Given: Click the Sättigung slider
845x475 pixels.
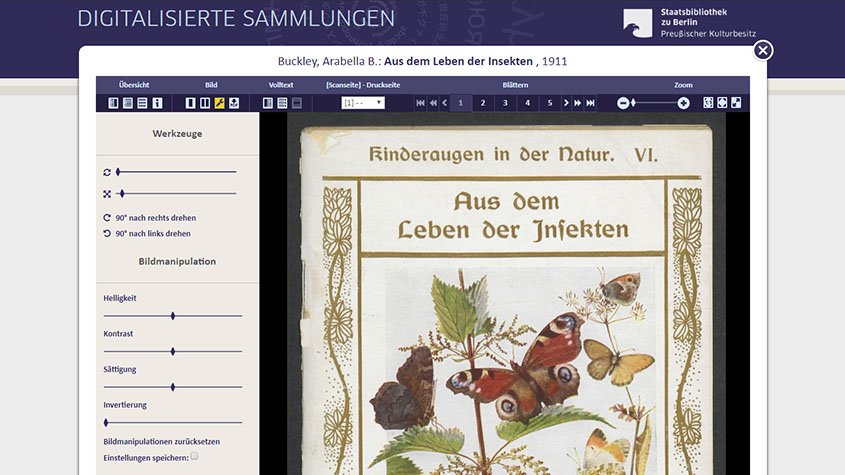Looking at the screenshot, I should coord(172,387).
